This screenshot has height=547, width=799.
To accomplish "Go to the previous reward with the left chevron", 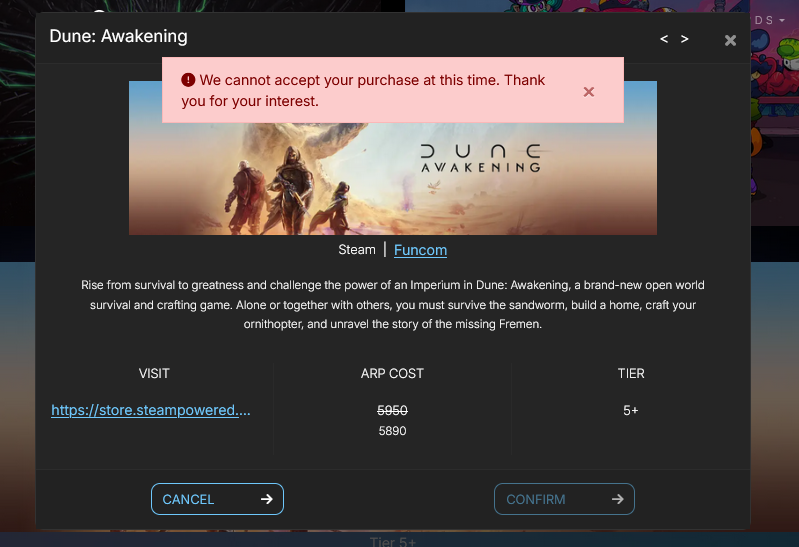I will [x=663, y=39].
